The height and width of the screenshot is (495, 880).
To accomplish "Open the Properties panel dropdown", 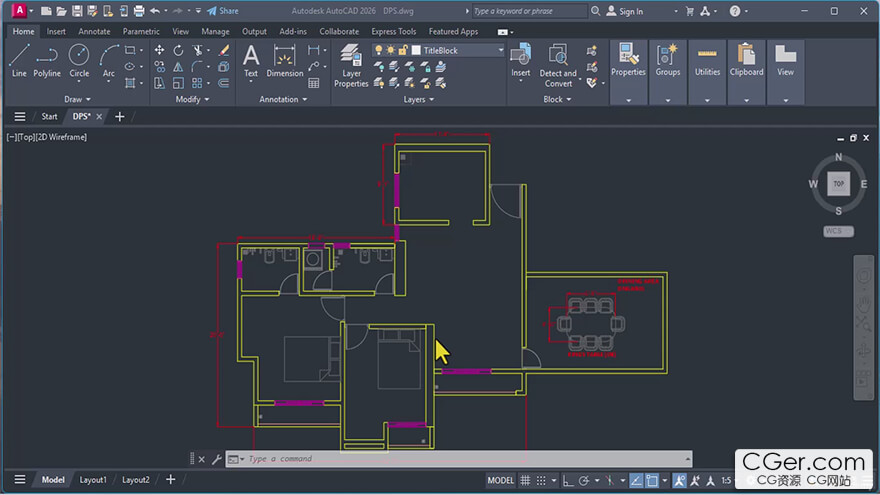I will point(629,100).
